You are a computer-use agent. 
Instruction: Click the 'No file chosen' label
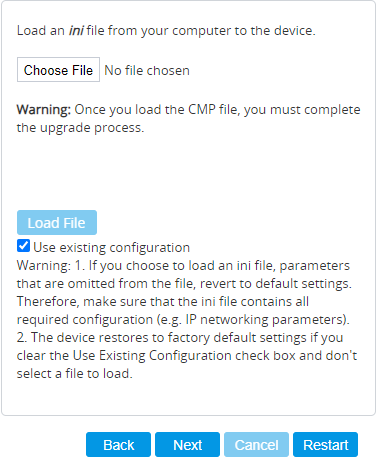point(147,70)
